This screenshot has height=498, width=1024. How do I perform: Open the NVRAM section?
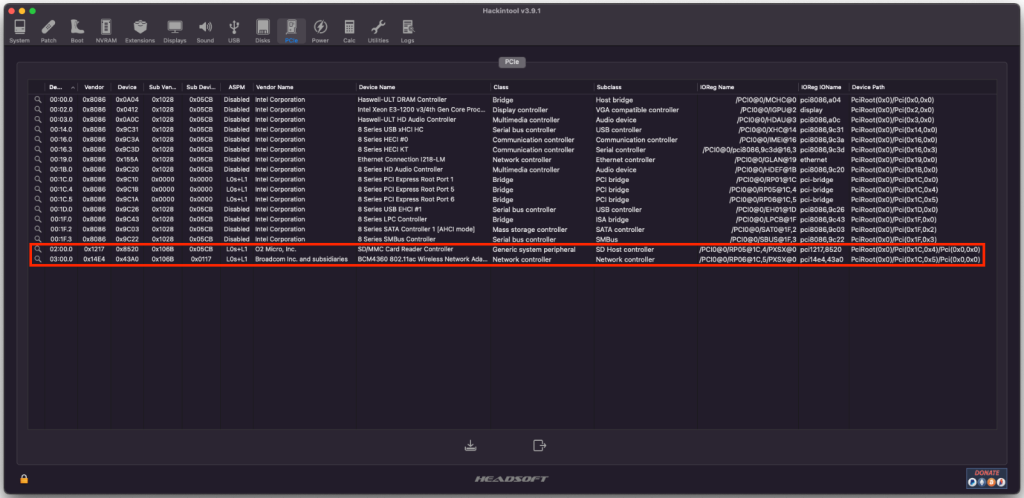point(106,30)
